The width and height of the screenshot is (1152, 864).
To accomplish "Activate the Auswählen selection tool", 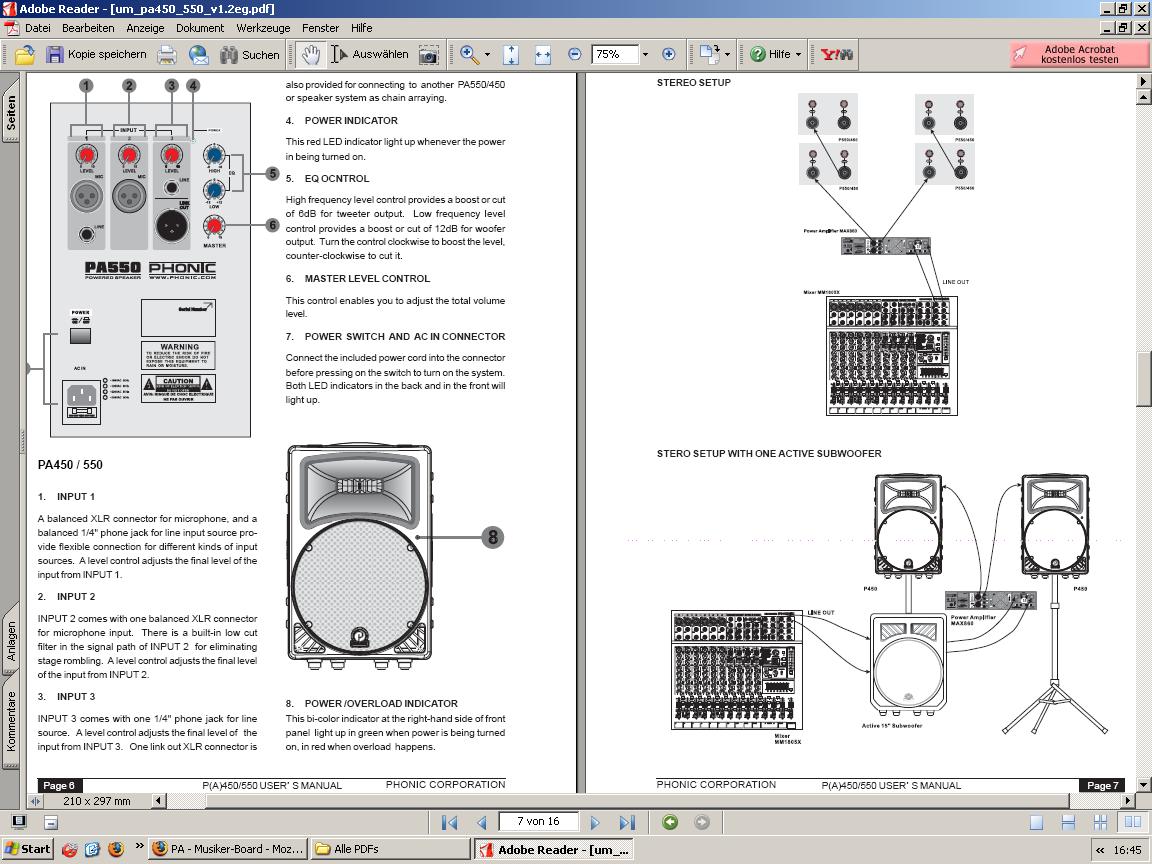I will (x=370, y=54).
